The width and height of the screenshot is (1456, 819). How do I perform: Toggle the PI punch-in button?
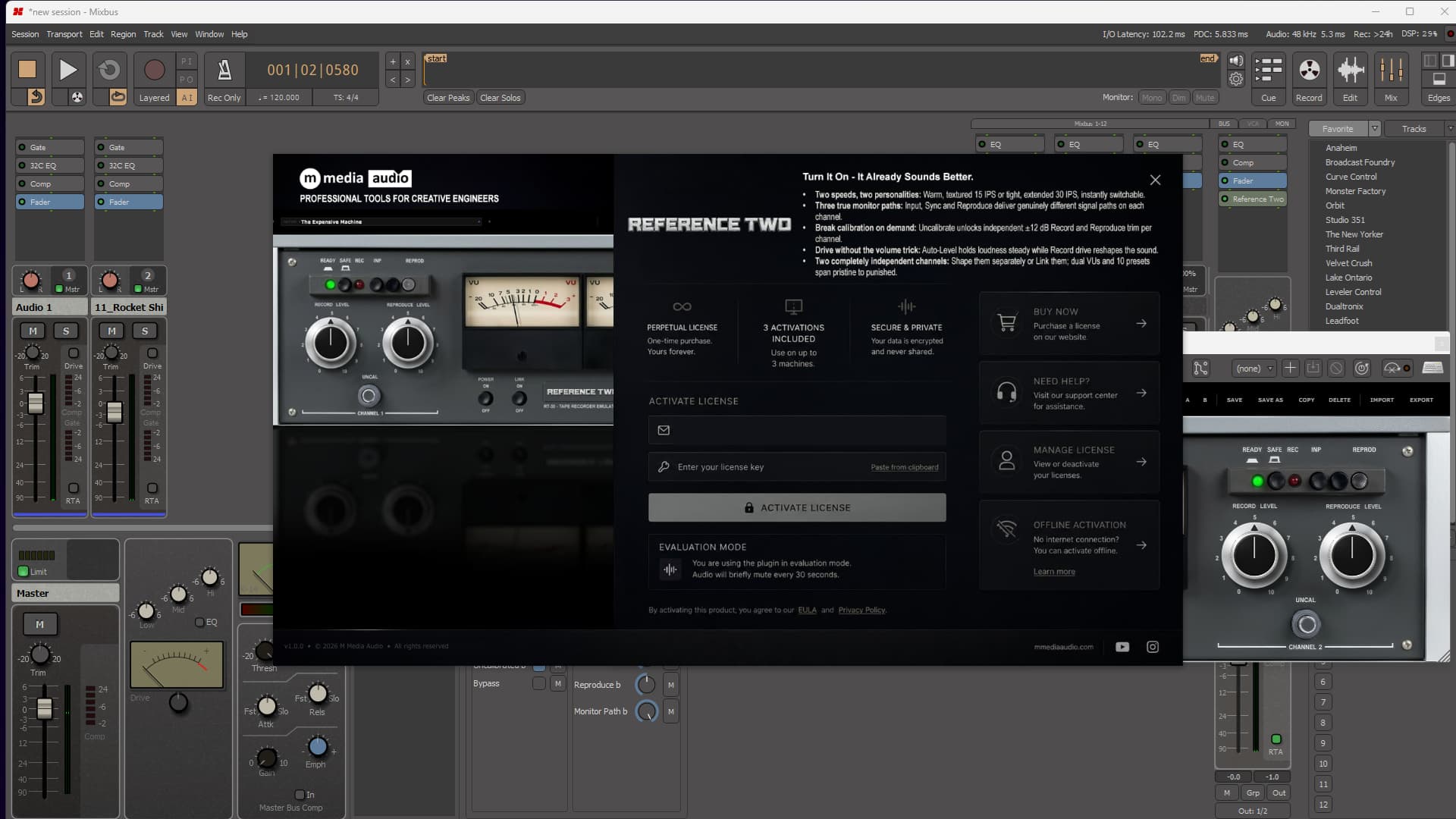click(x=187, y=61)
